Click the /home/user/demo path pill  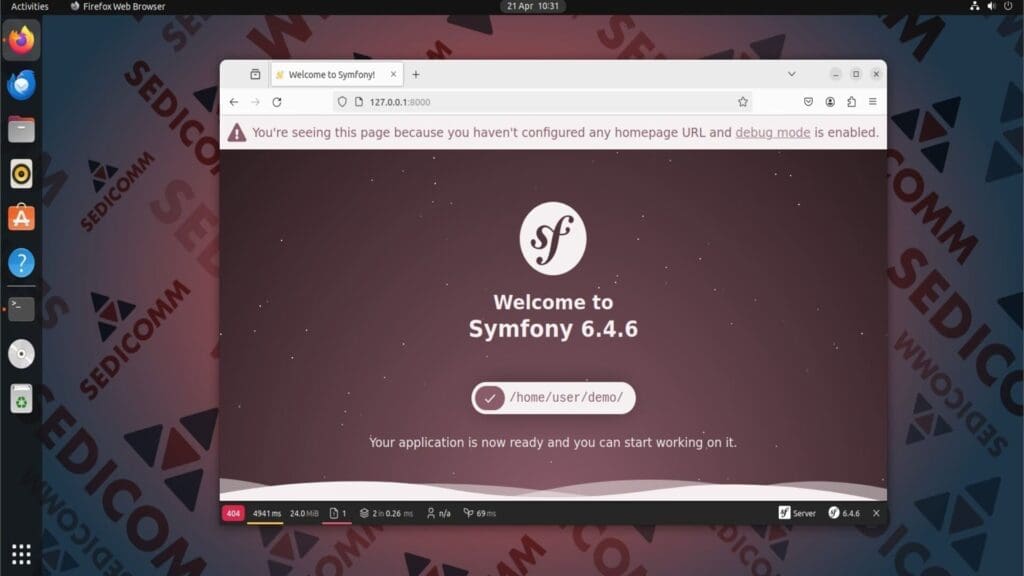coord(553,397)
